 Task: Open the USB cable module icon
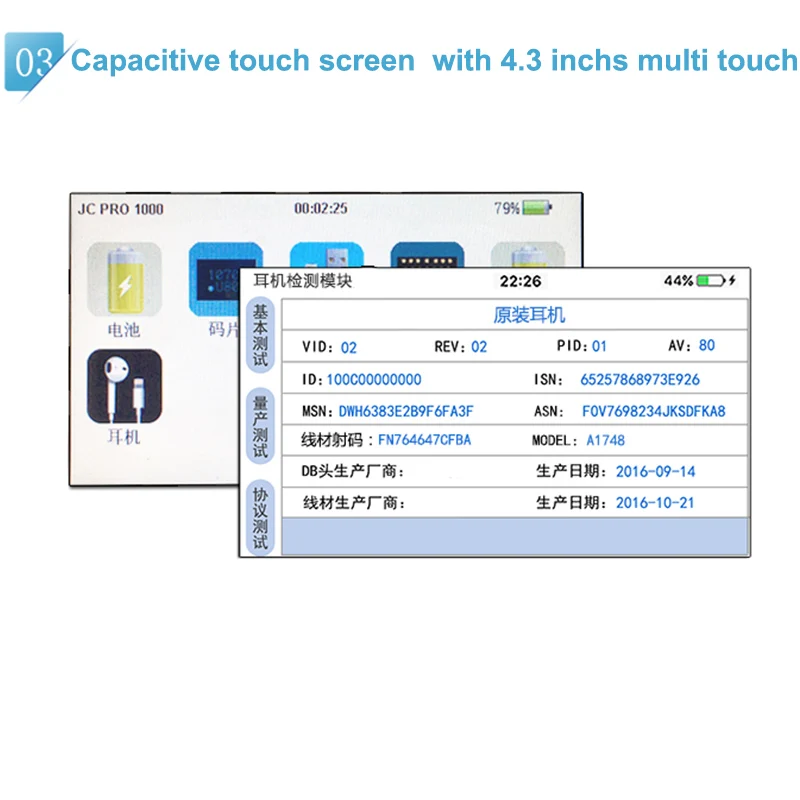tap(327, 255)
